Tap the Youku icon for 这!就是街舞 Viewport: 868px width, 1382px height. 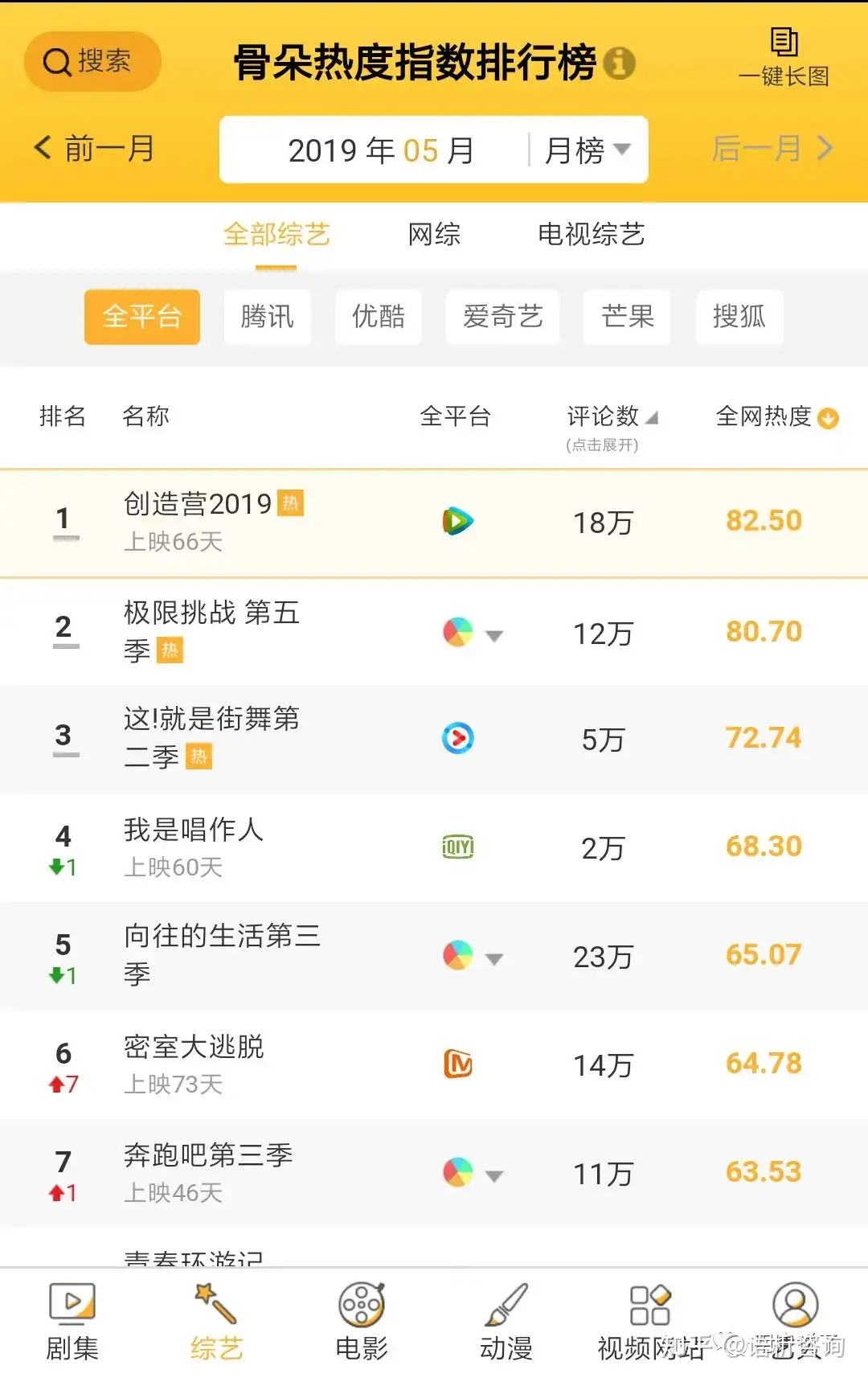click(458, 738)
